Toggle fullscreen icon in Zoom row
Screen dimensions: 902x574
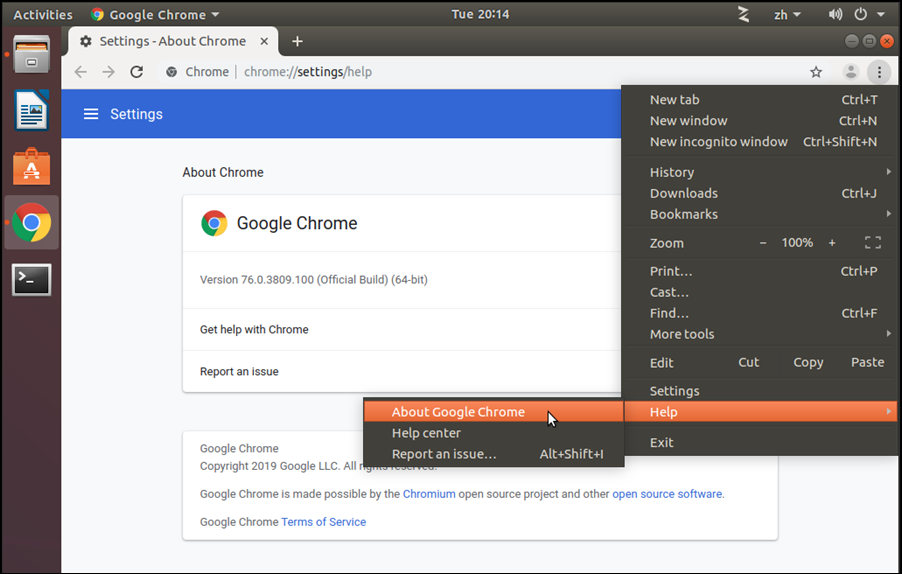tap(872, 243)
